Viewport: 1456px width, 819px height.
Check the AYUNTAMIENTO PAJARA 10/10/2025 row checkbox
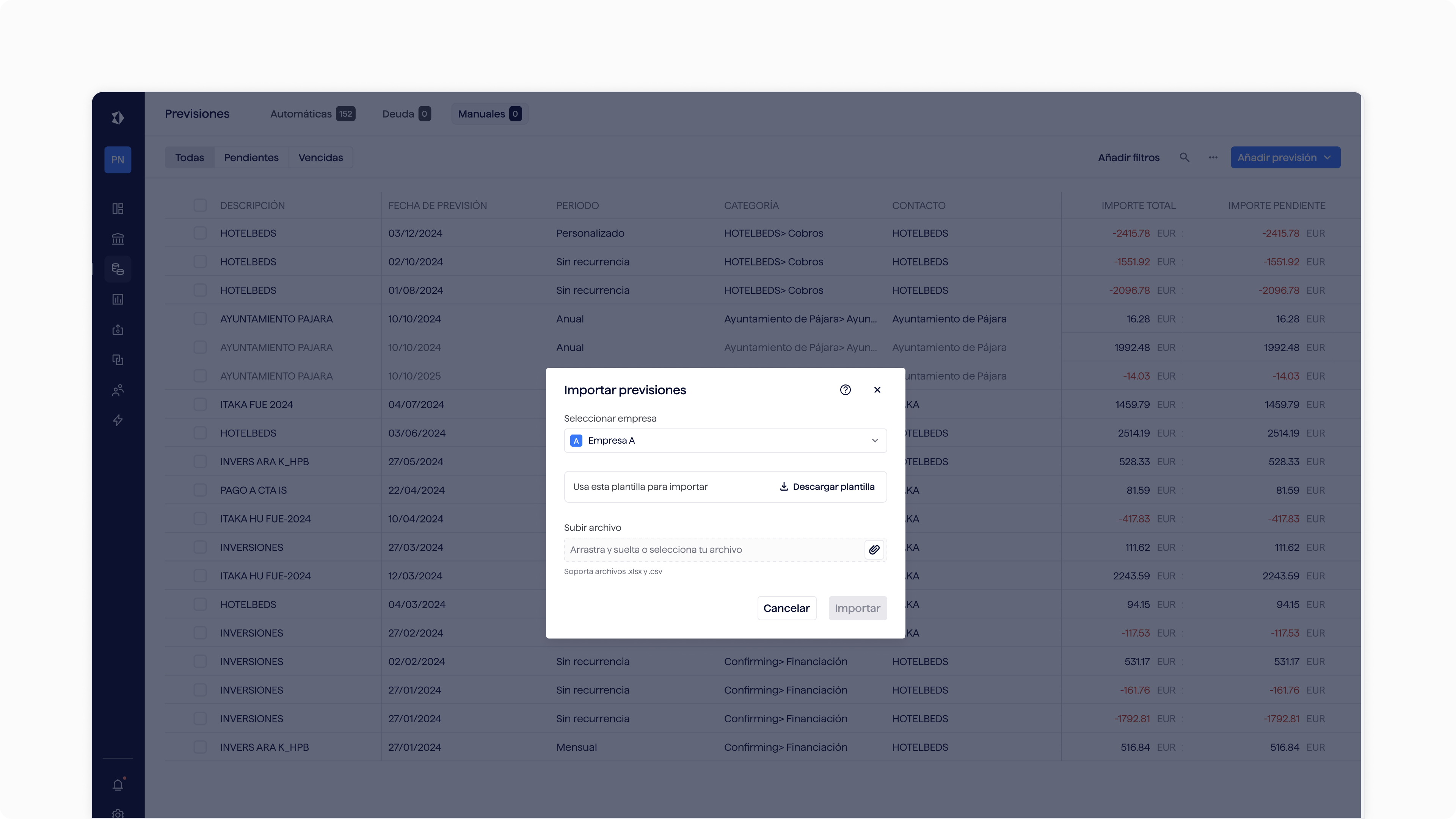200,376
